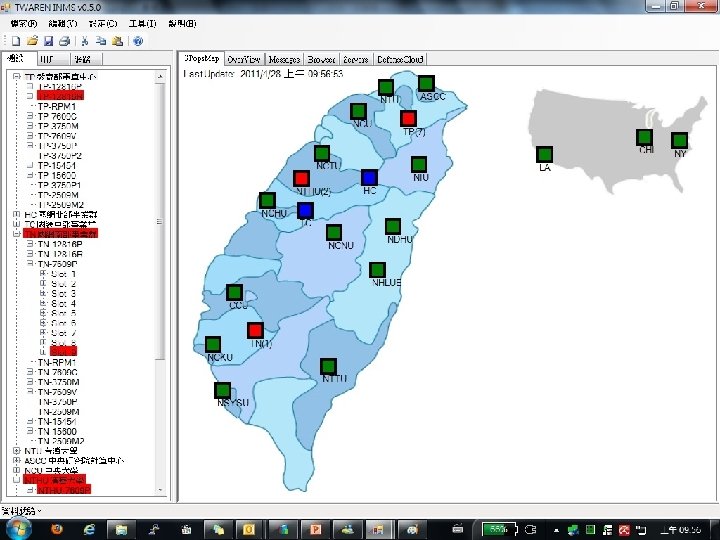720x540 pixels.
Task: Select the NCKU green node
Action: coord(213,344)
